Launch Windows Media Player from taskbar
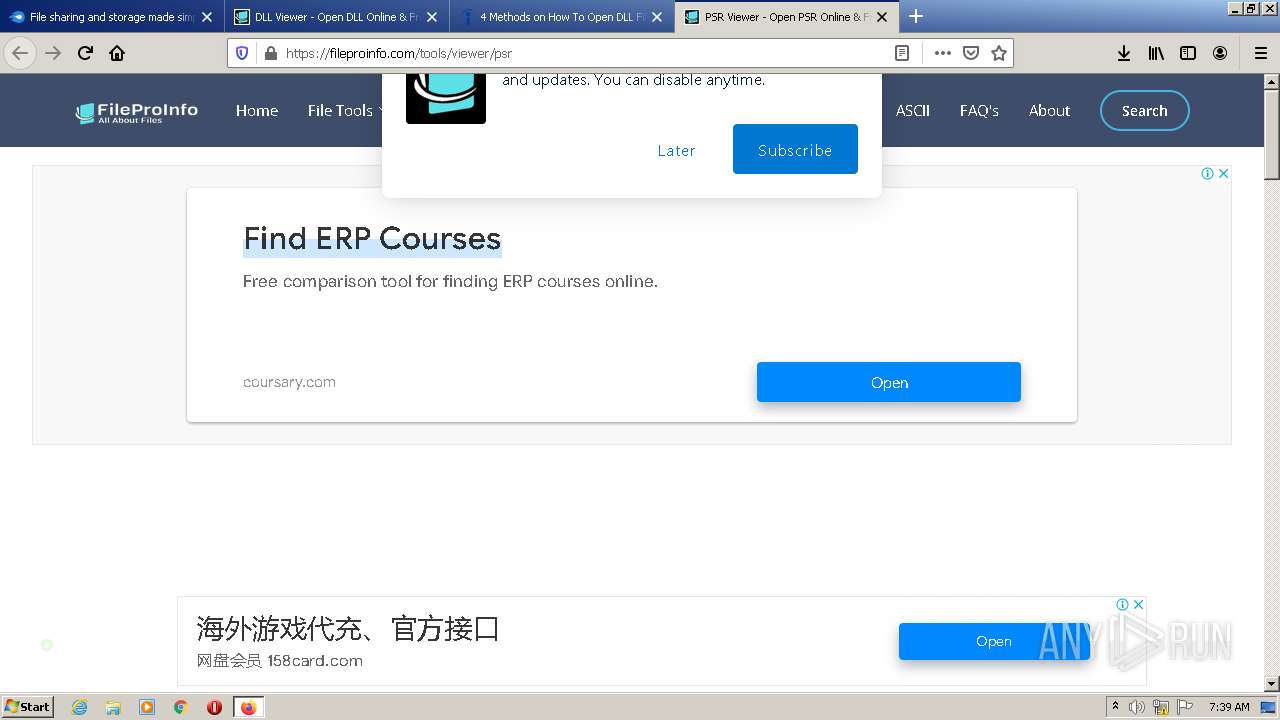 pos(147,707)
